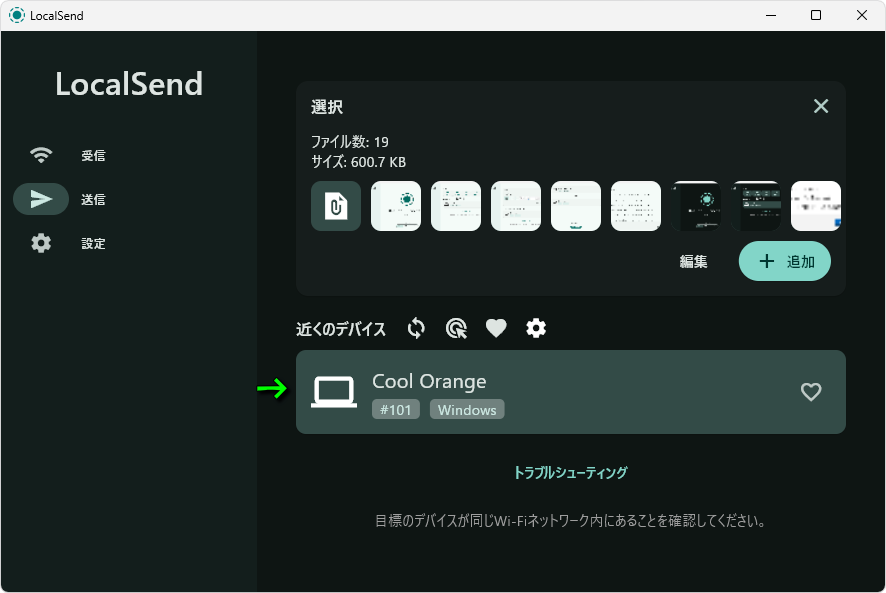Send files to Cool Orange device
Screen dimensions: 886x593
click(x=571, y=392)
